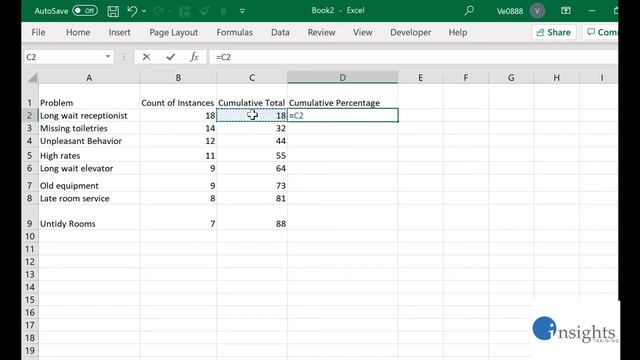The height and width of the screenshot is (360, 640).
Task: Open the Page Layout tab
Action: pyautogui.click(x=173, y=32)
